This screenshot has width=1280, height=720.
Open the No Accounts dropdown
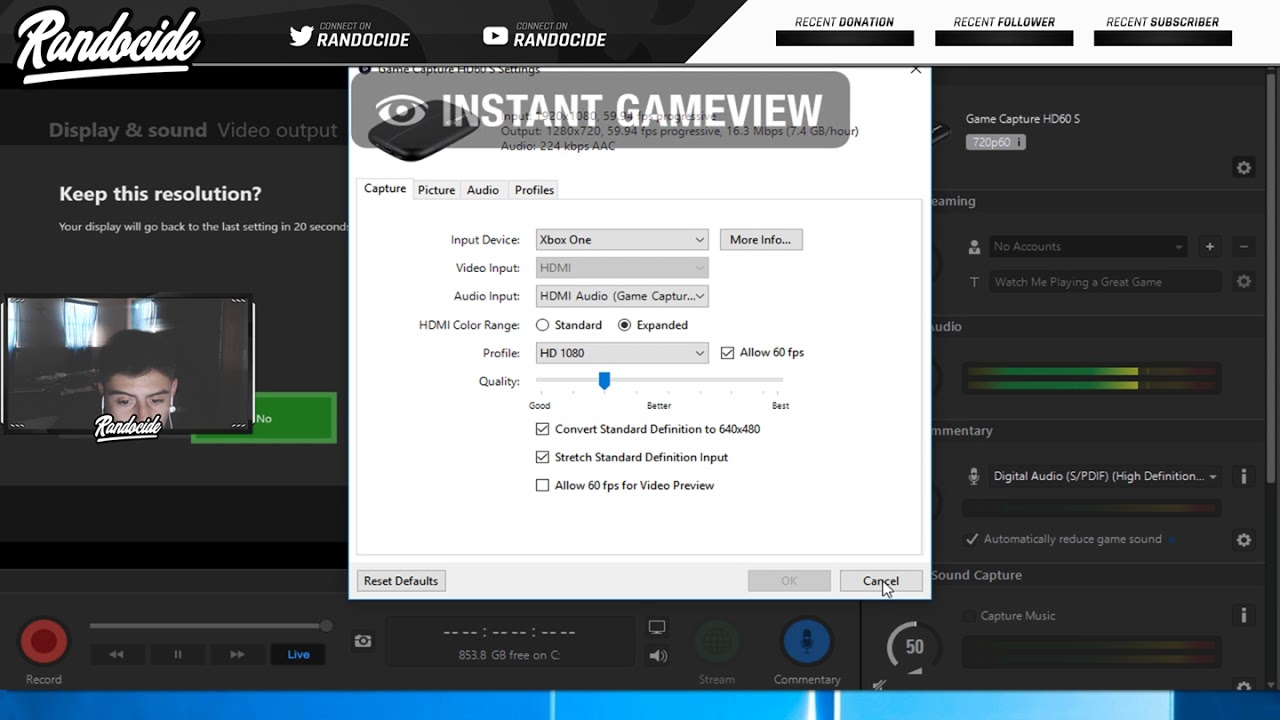[x=1088, y=246]
